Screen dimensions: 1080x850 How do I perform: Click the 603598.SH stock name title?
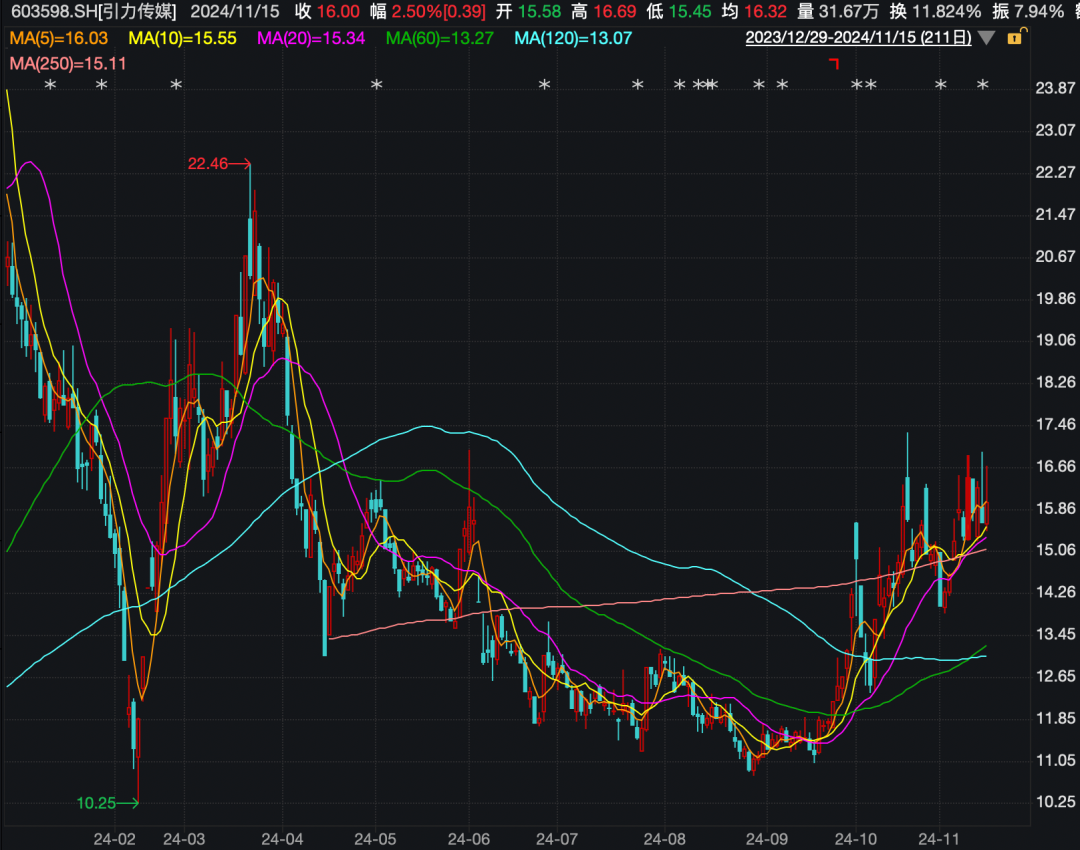(91, 12)
